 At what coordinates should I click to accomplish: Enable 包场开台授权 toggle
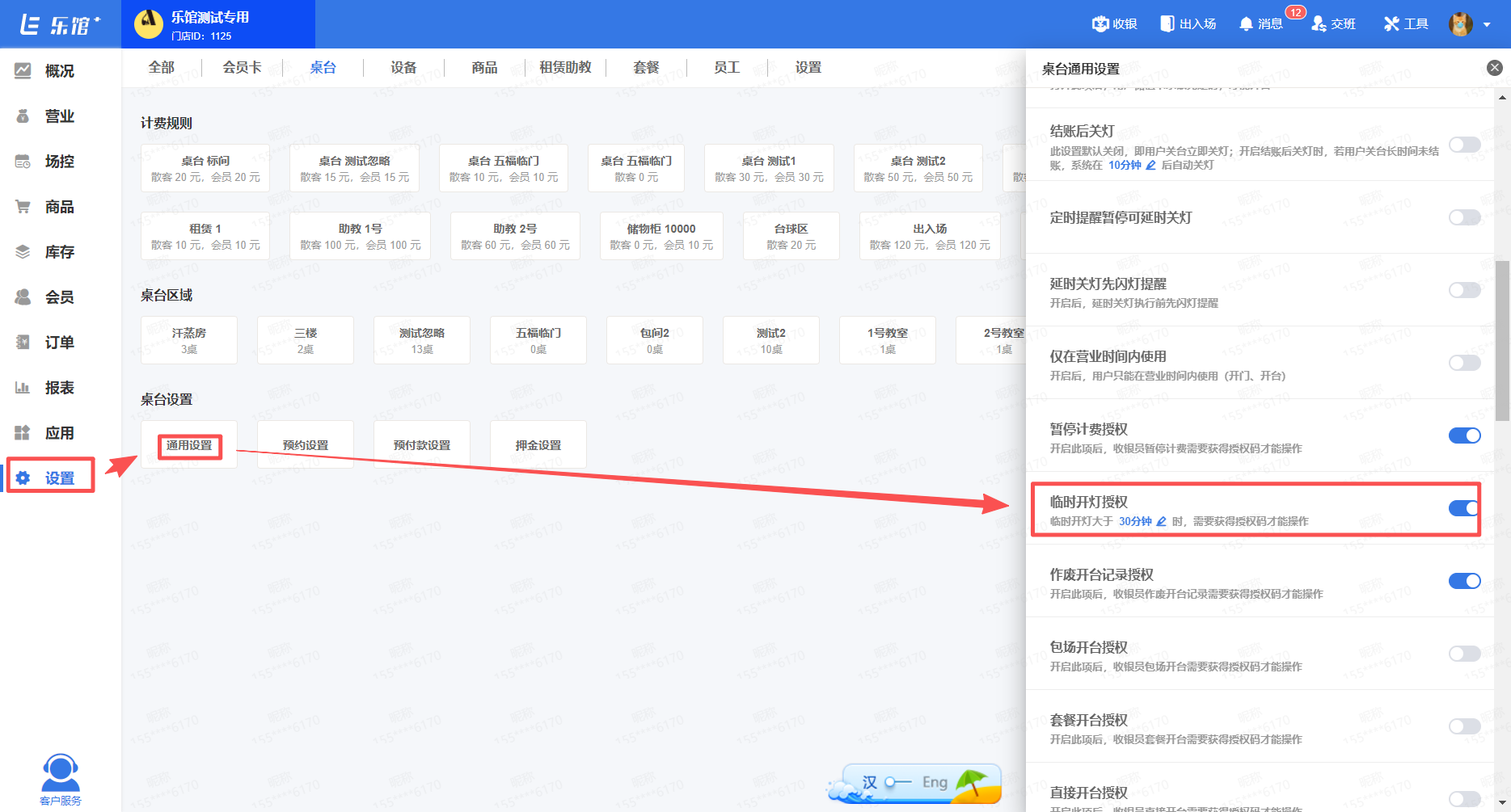(1464, 654)
